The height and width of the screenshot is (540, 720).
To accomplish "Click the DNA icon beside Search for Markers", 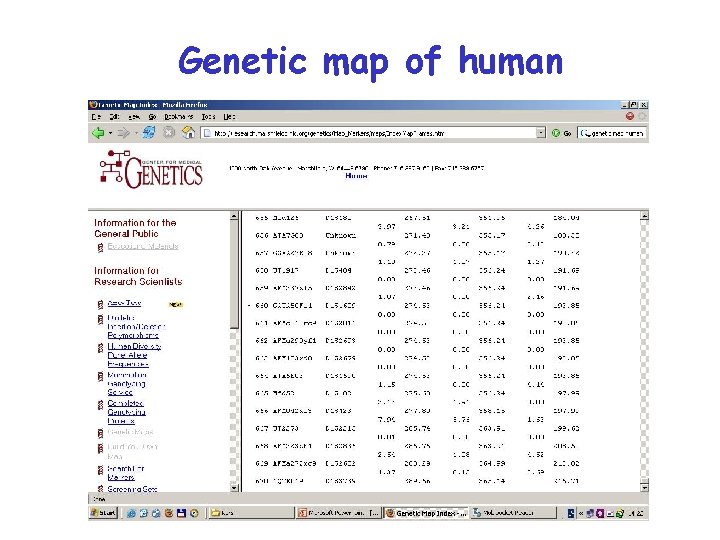I will coord(100,470).
